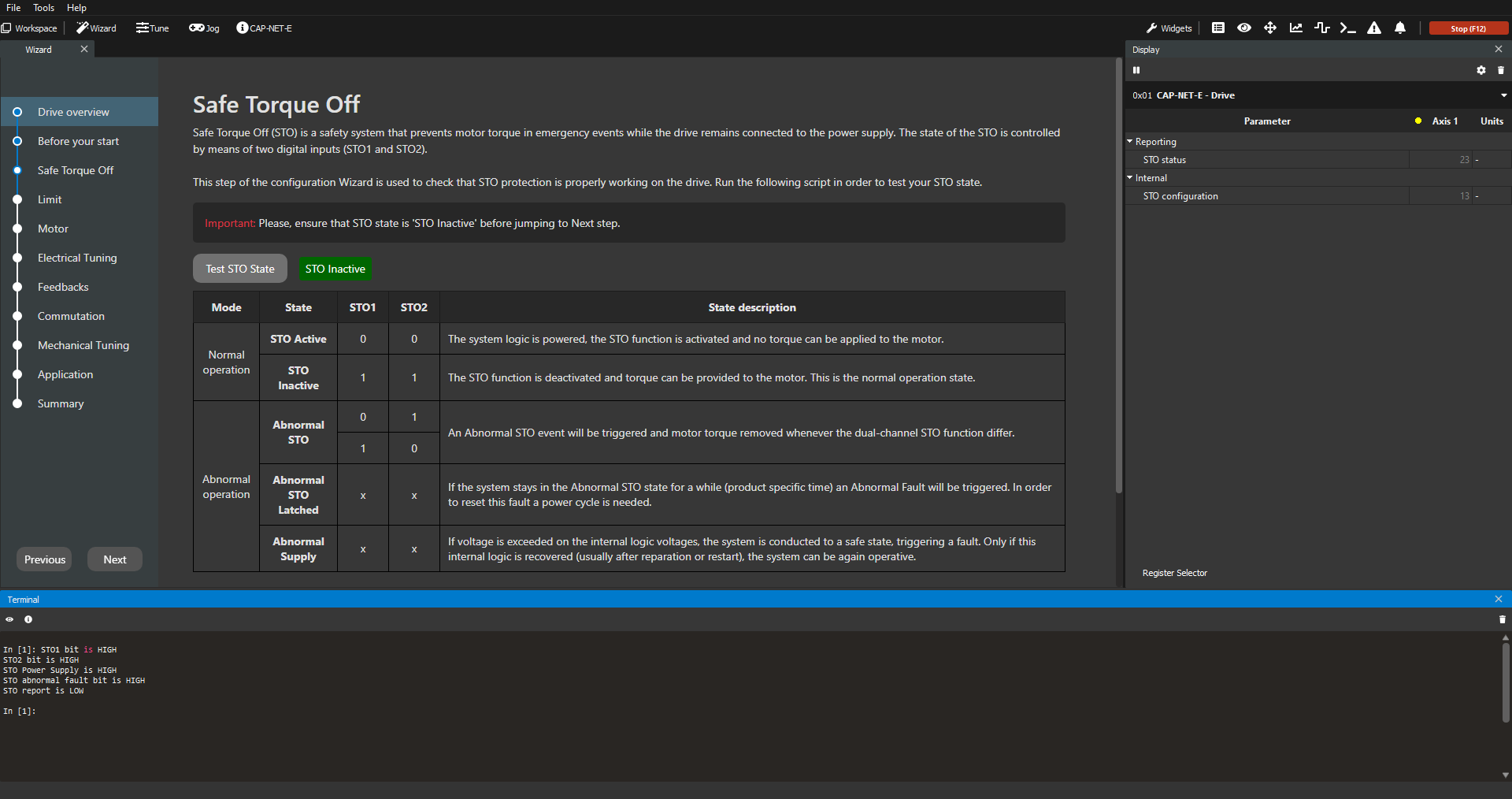Click the four-arrow move widget icon
Image resolution: width=1512 pixels, height=799 pixels.
coord(1270,28)
